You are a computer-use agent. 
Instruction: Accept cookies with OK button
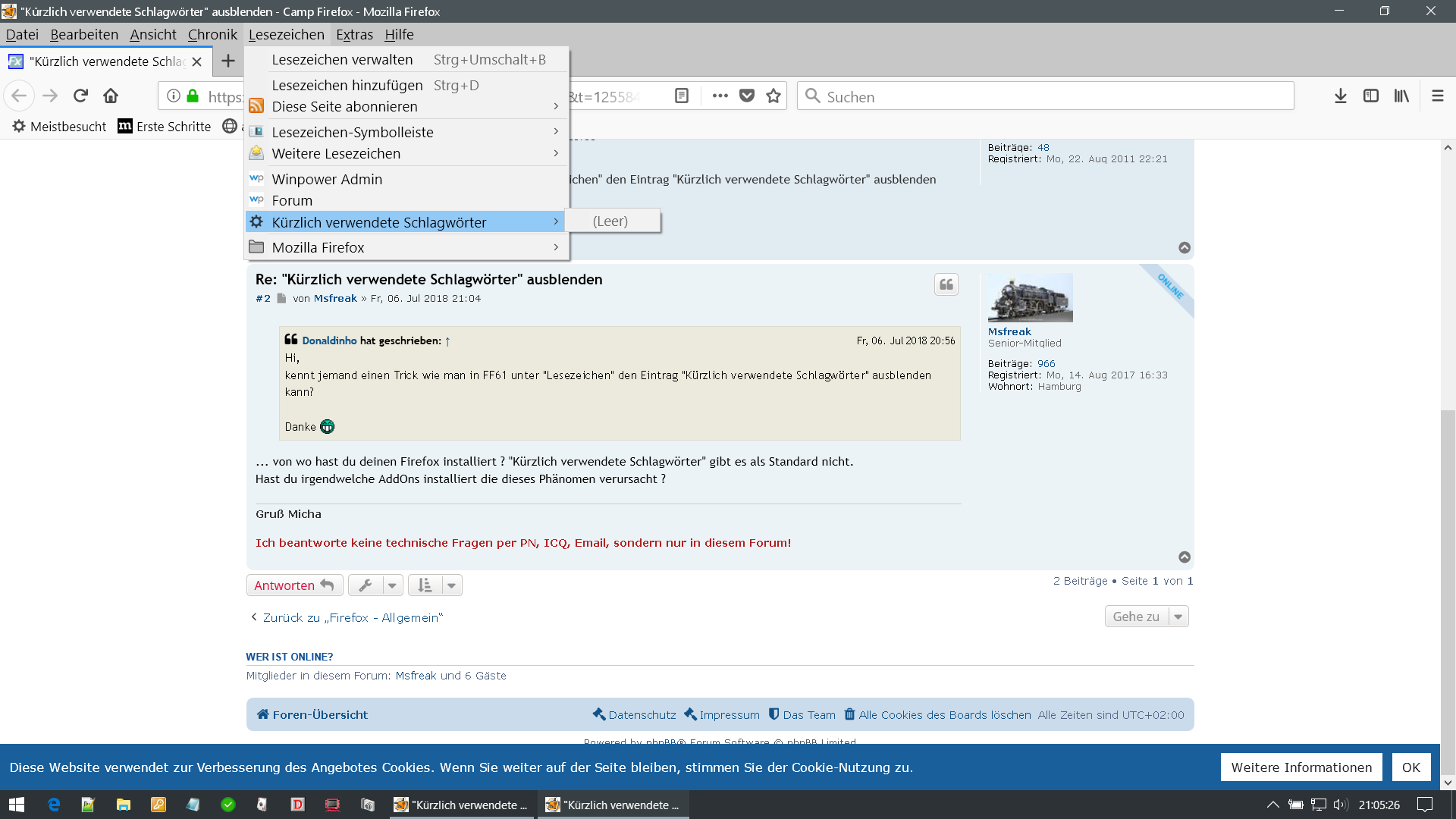(1410, 767)
